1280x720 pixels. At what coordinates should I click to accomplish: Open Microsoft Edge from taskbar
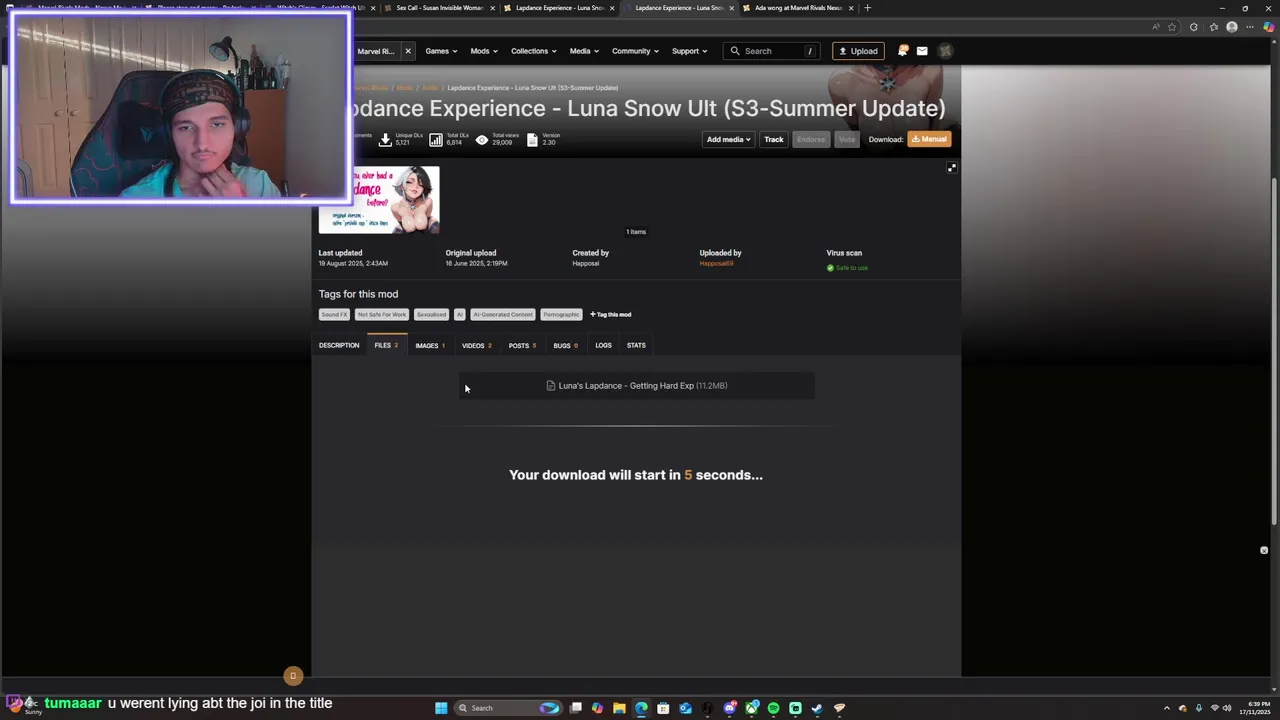(641, 708)
